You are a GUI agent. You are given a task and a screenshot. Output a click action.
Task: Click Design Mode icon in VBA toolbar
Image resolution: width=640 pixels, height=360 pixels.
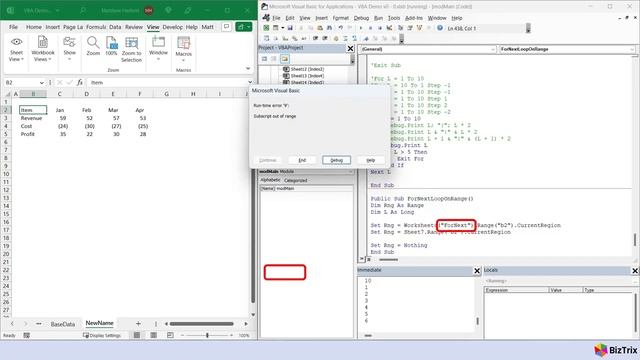click(x=389, y=28)
